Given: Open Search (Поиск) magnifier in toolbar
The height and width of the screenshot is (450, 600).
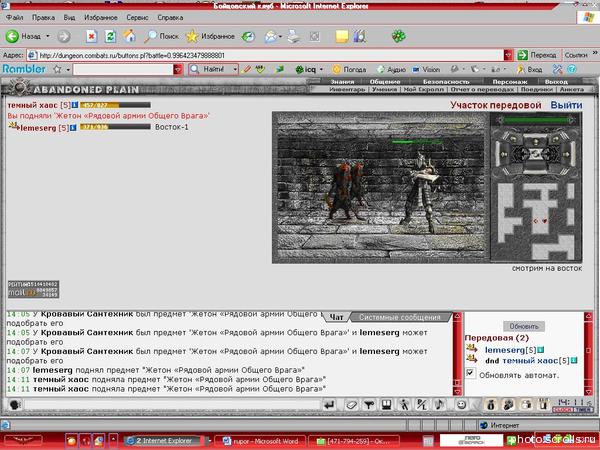Looking at the screenshot, I should pyautogui.click(x=161, y=36).
